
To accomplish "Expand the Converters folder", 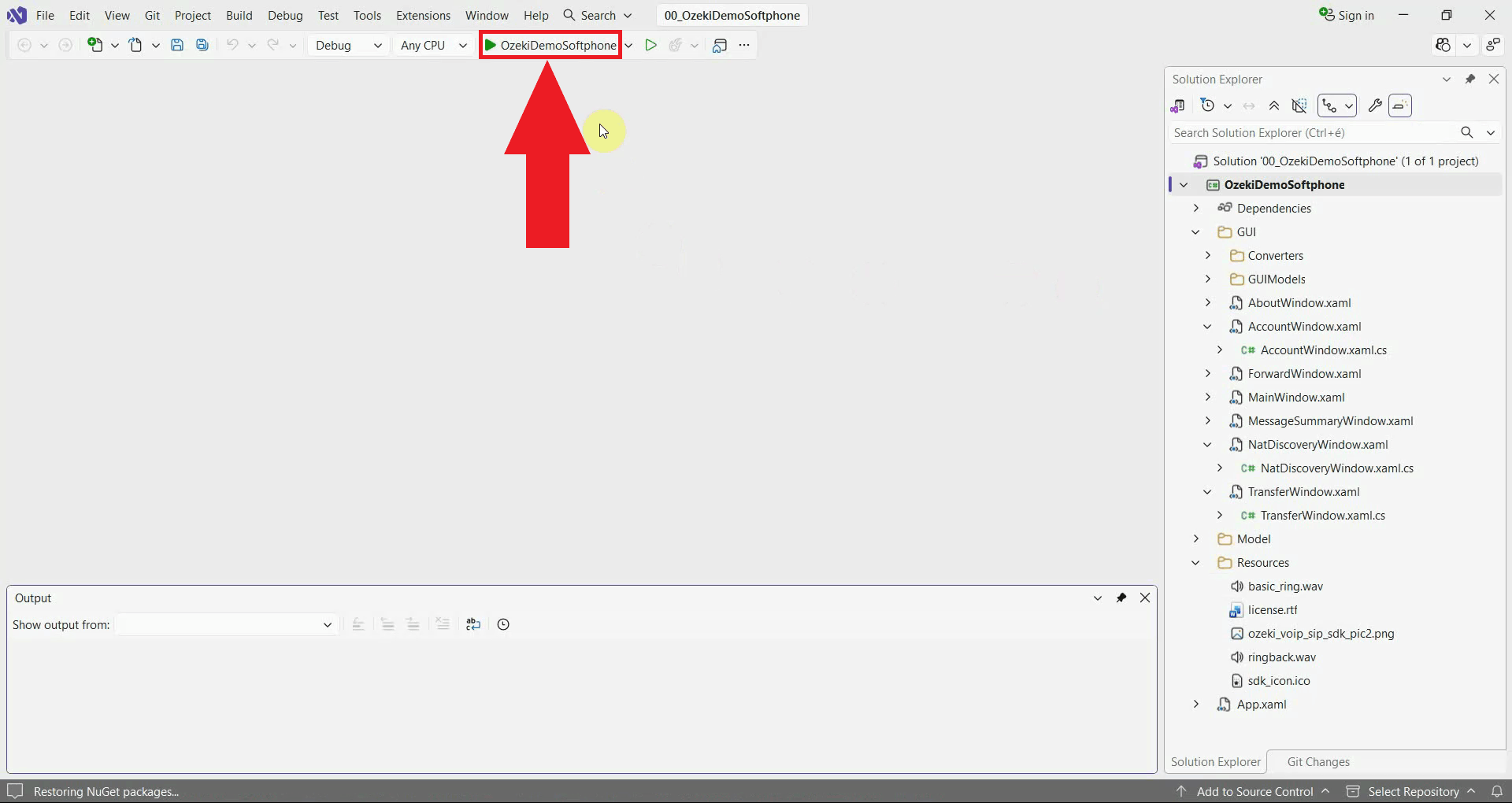I will tap(1207, 255).
